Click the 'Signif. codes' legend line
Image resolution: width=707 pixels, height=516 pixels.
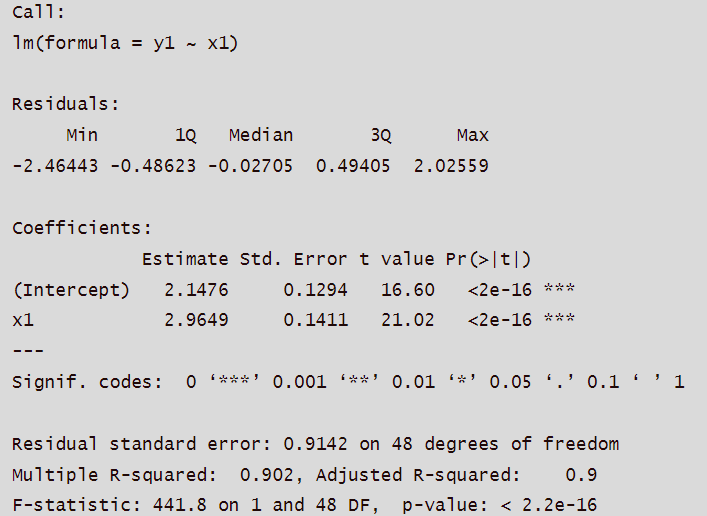tap(348, 382)
